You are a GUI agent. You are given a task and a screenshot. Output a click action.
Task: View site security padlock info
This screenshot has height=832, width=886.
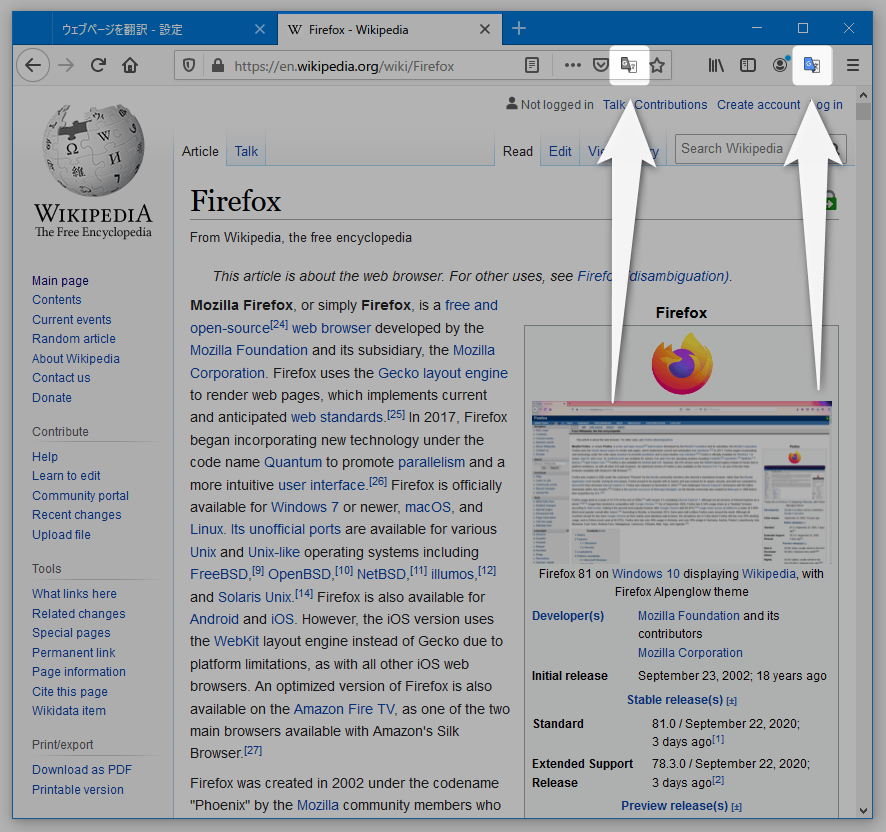[218, 66]
